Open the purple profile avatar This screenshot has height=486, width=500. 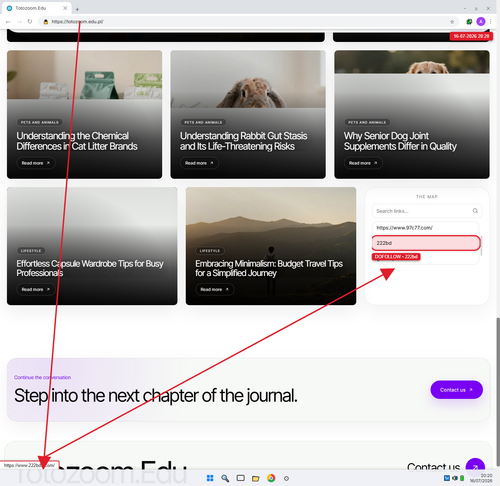pyautogui.click(x=481, y=22)
